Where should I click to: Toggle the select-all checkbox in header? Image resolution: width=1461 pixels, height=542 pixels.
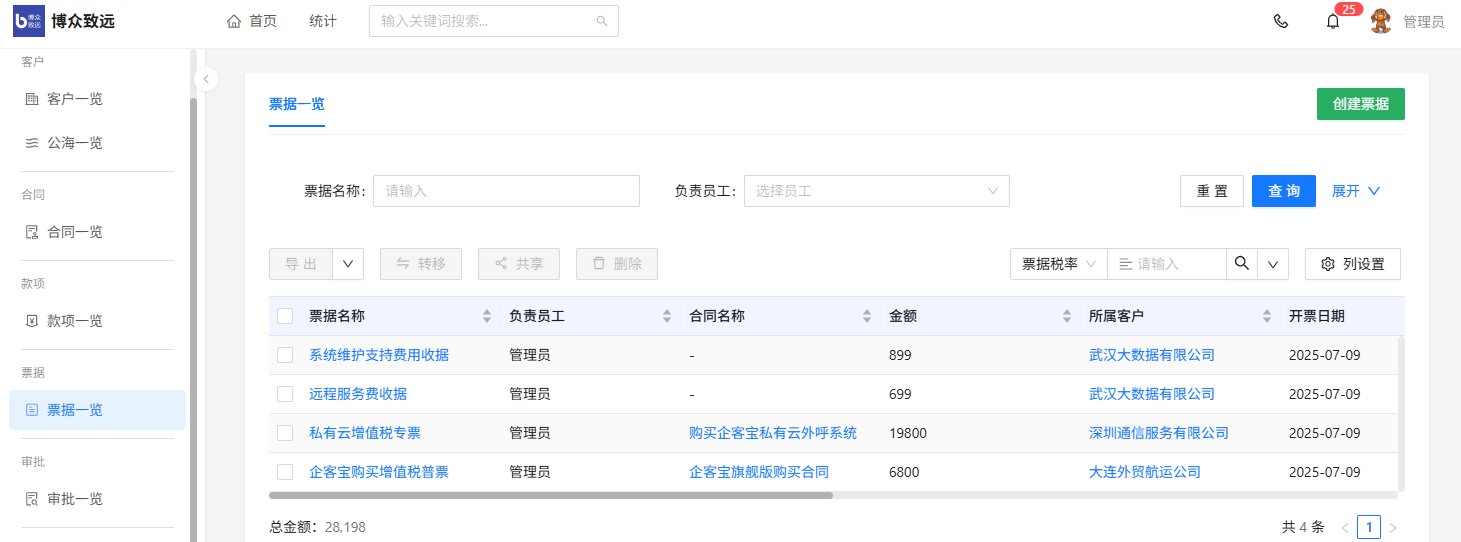(285, 316)
